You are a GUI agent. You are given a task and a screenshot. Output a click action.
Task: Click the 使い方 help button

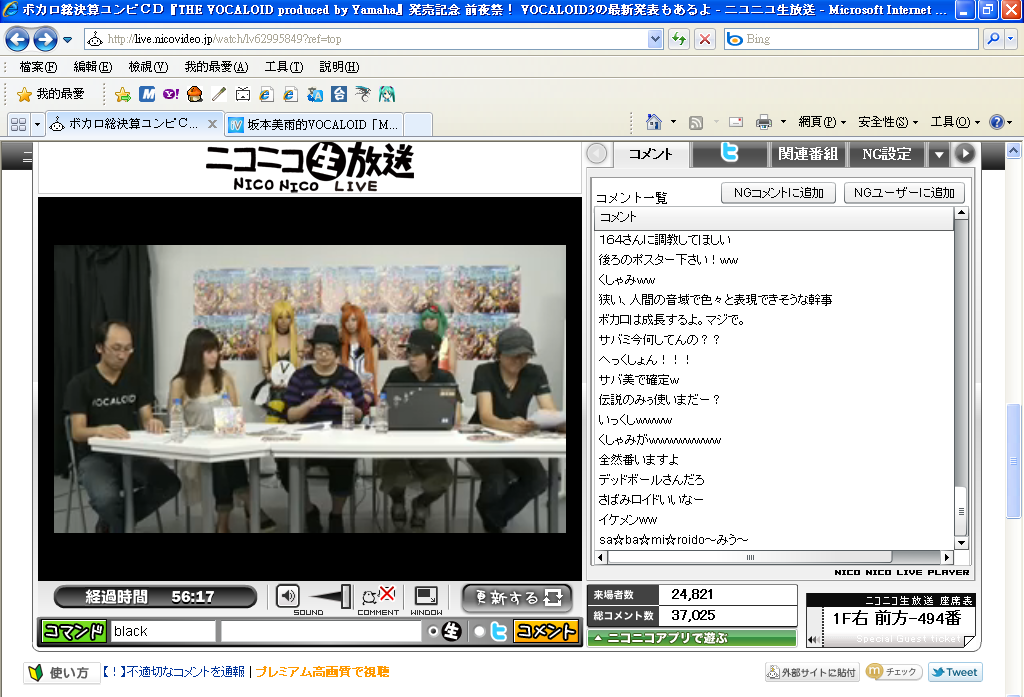61,672
